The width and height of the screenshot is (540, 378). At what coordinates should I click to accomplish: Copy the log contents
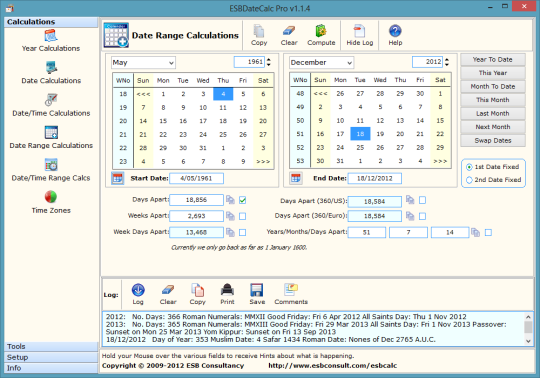pyautogui.click(x=198, y=294)
